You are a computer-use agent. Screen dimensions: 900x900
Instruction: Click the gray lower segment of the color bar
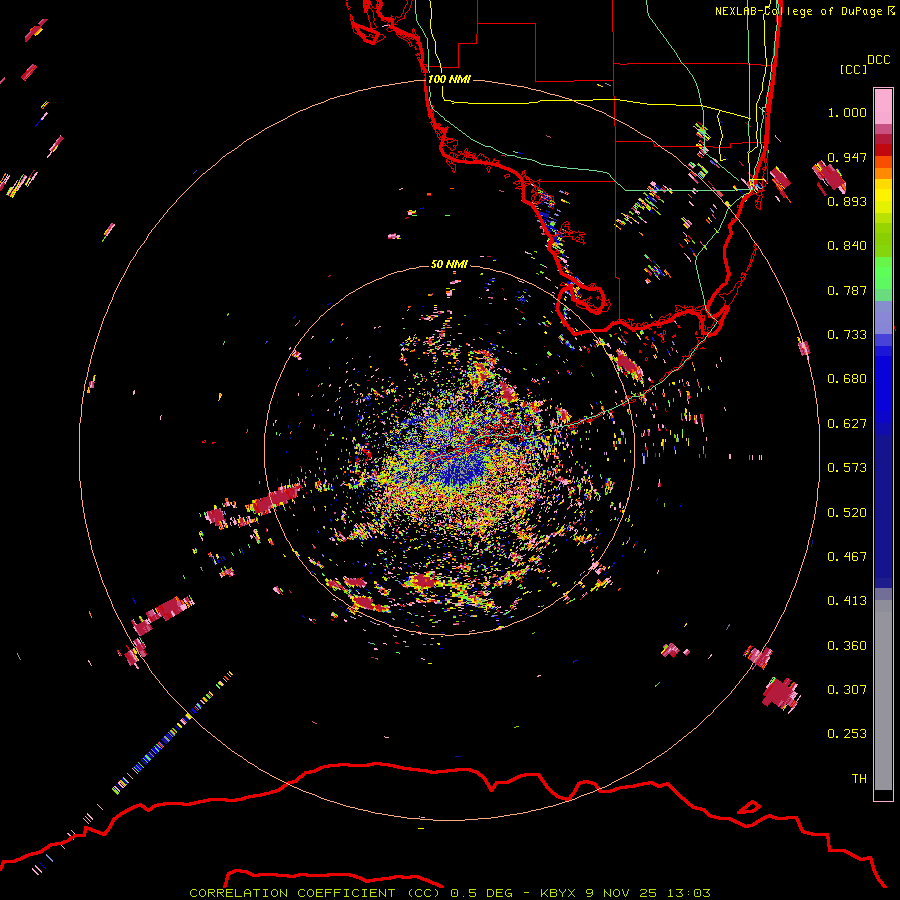883,695
